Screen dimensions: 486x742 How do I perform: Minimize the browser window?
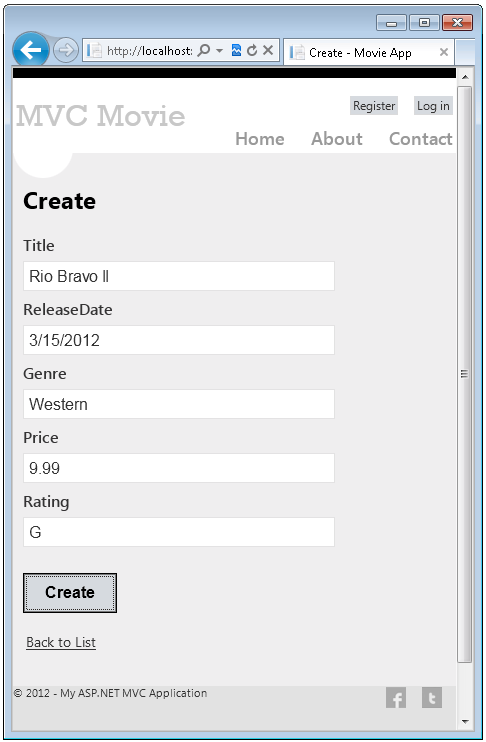tap(391, 23)
